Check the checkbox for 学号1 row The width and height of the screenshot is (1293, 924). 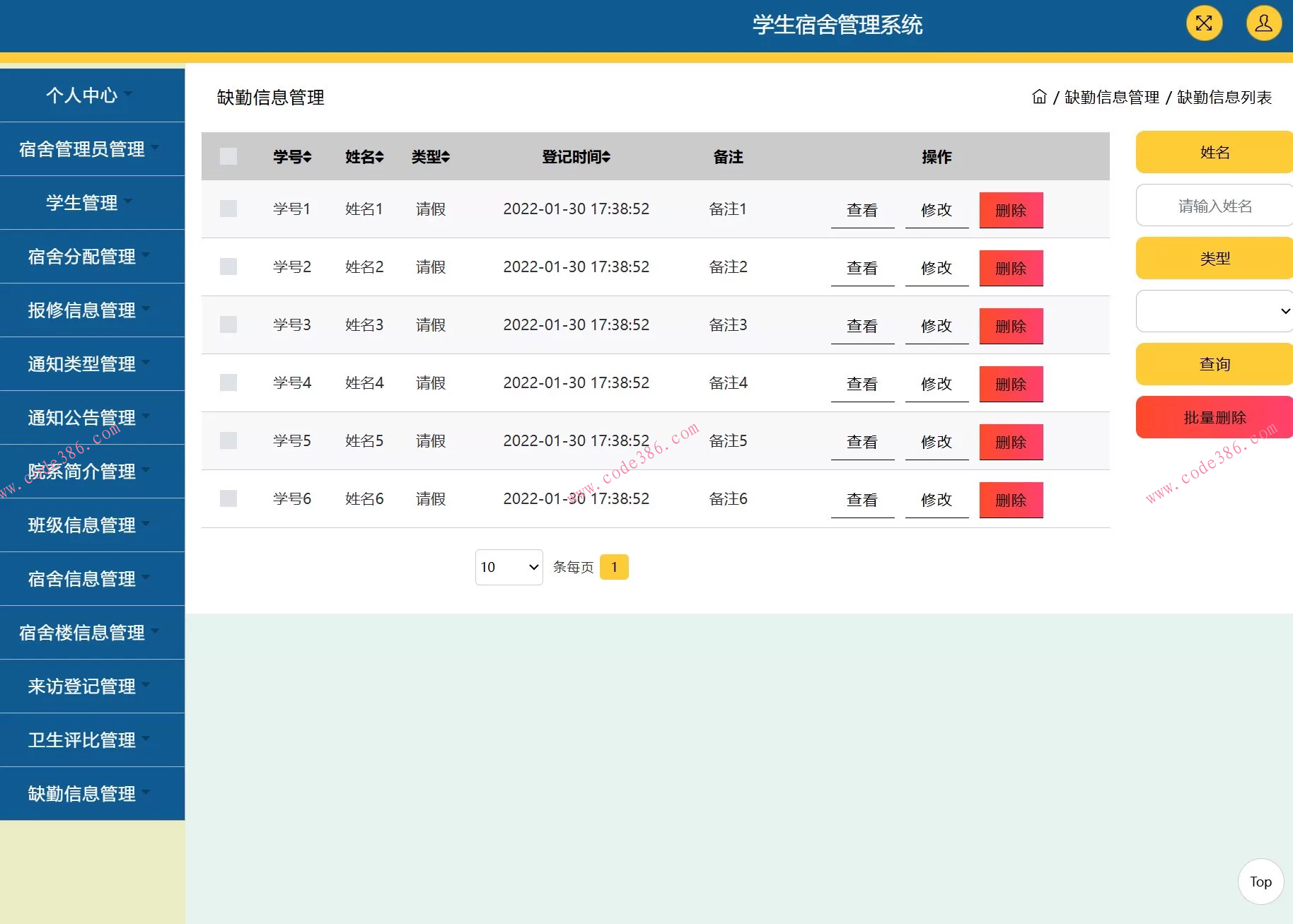pyautogui.click(x=228, y=209)
